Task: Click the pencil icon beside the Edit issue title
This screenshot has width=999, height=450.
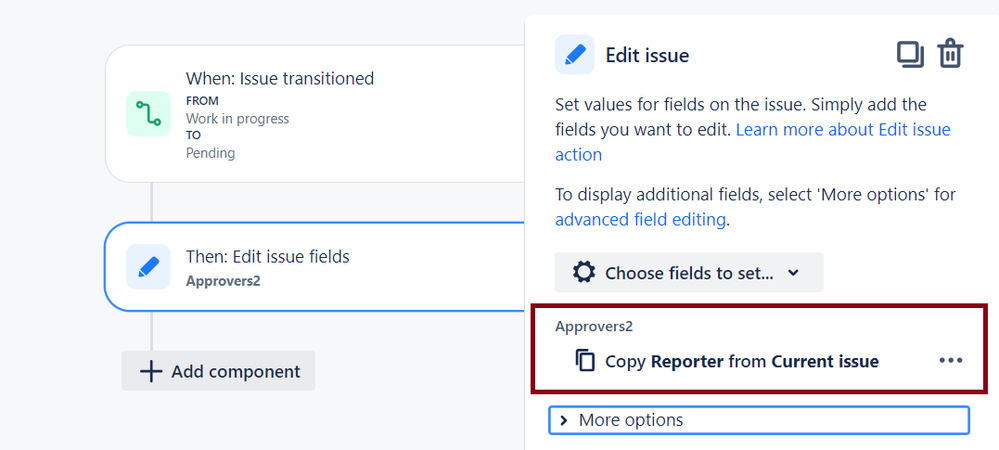Action: (x=575, y=55)
